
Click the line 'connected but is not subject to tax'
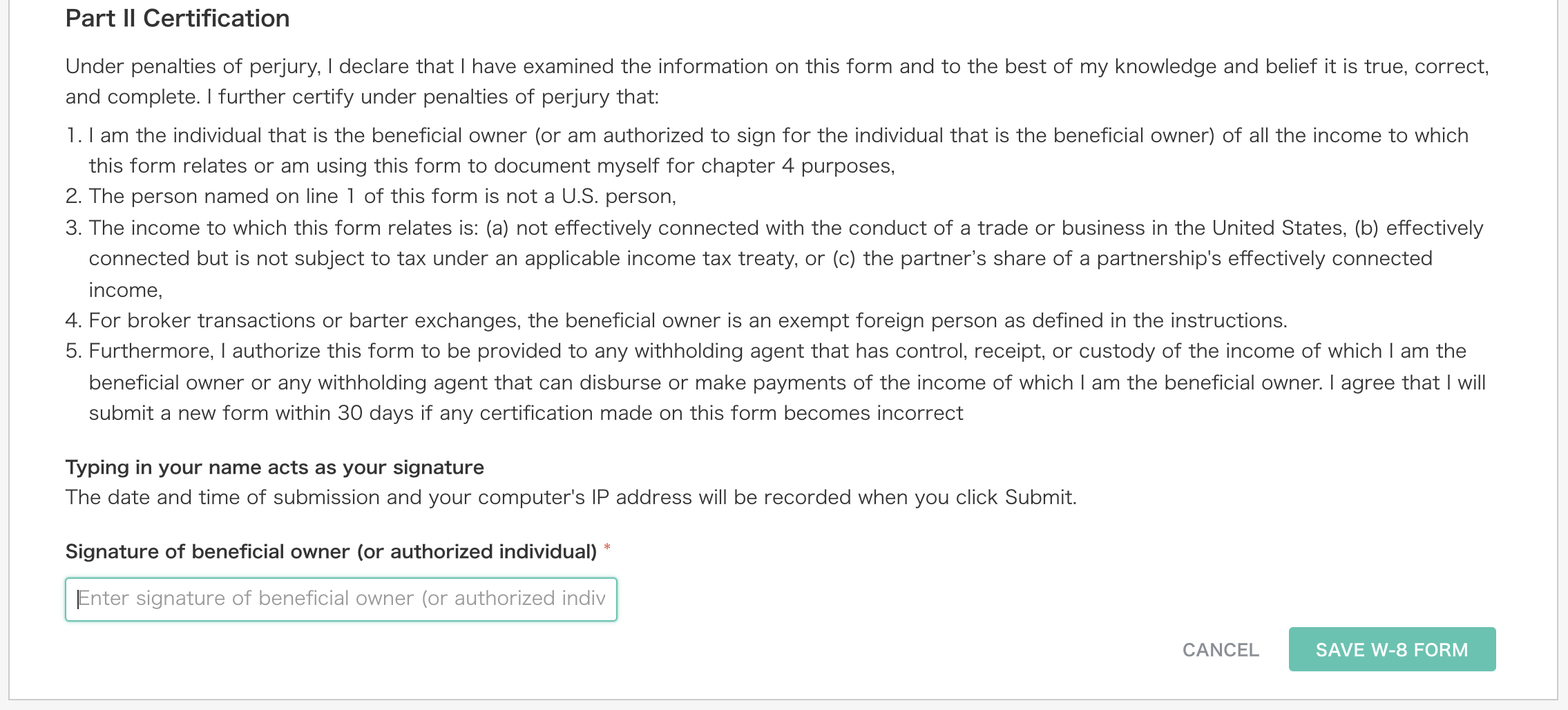pyautogui.click(x=761, y=258)
